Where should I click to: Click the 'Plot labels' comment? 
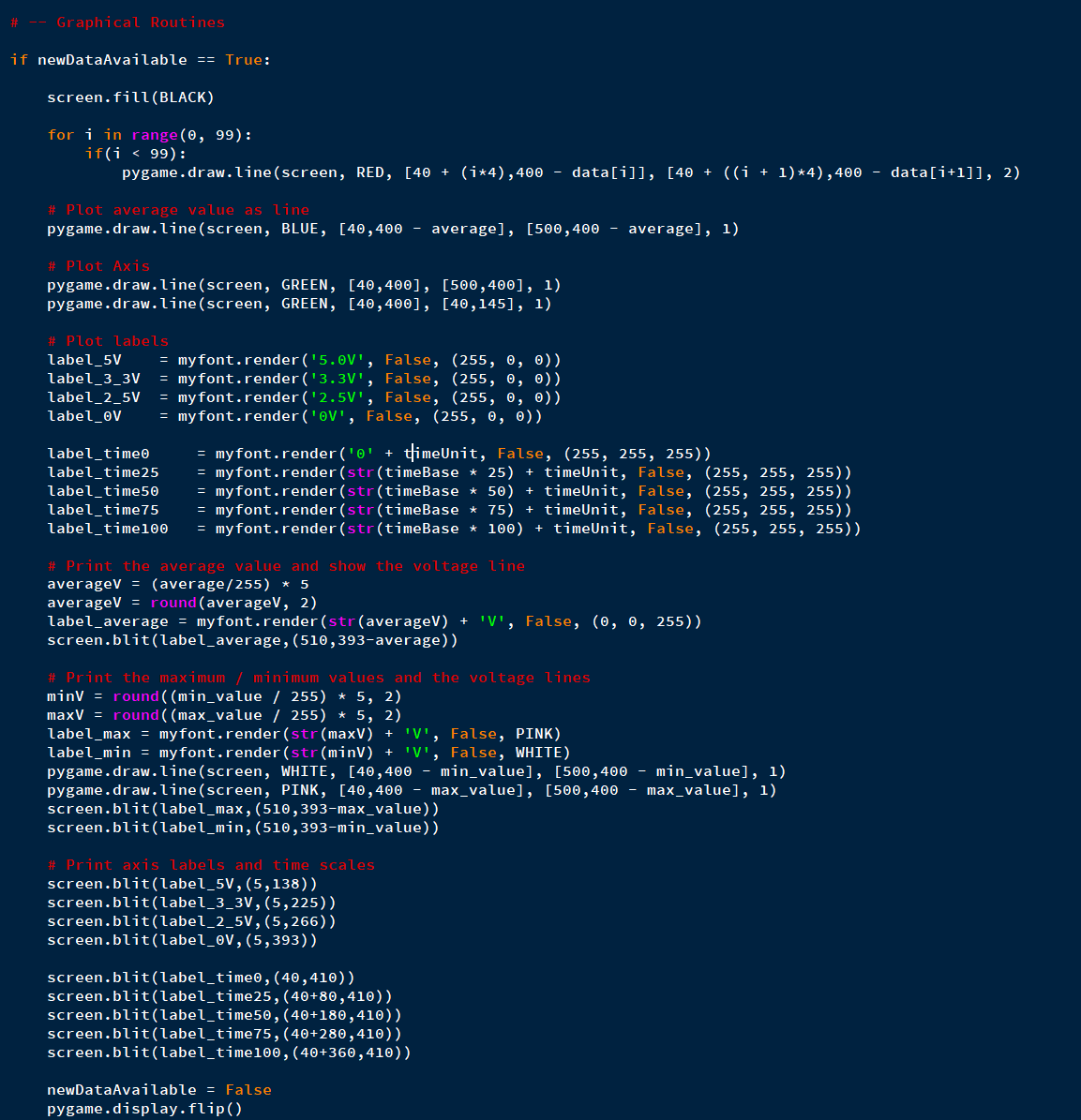108,341
